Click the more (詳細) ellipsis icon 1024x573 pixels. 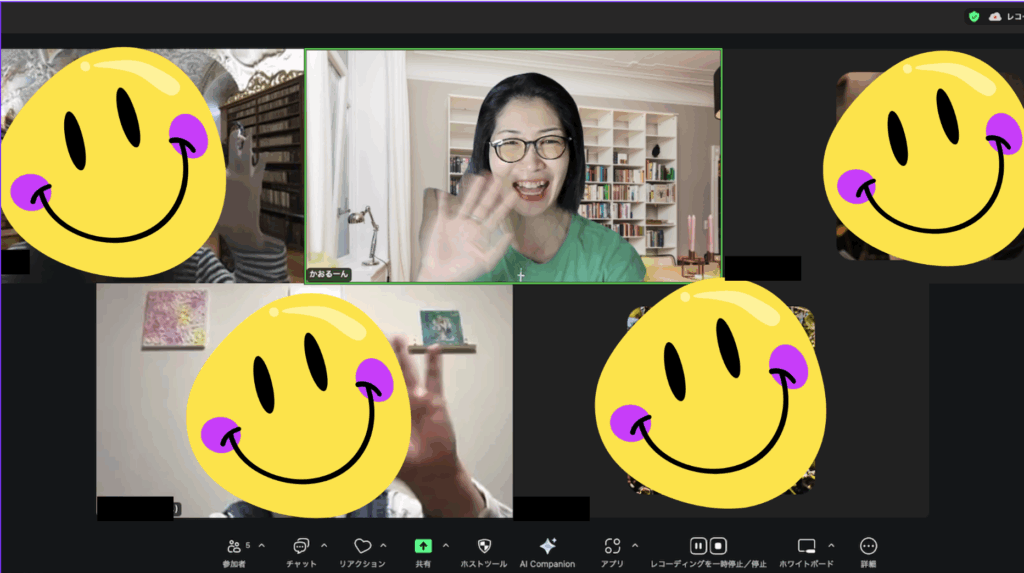[868, 547]
